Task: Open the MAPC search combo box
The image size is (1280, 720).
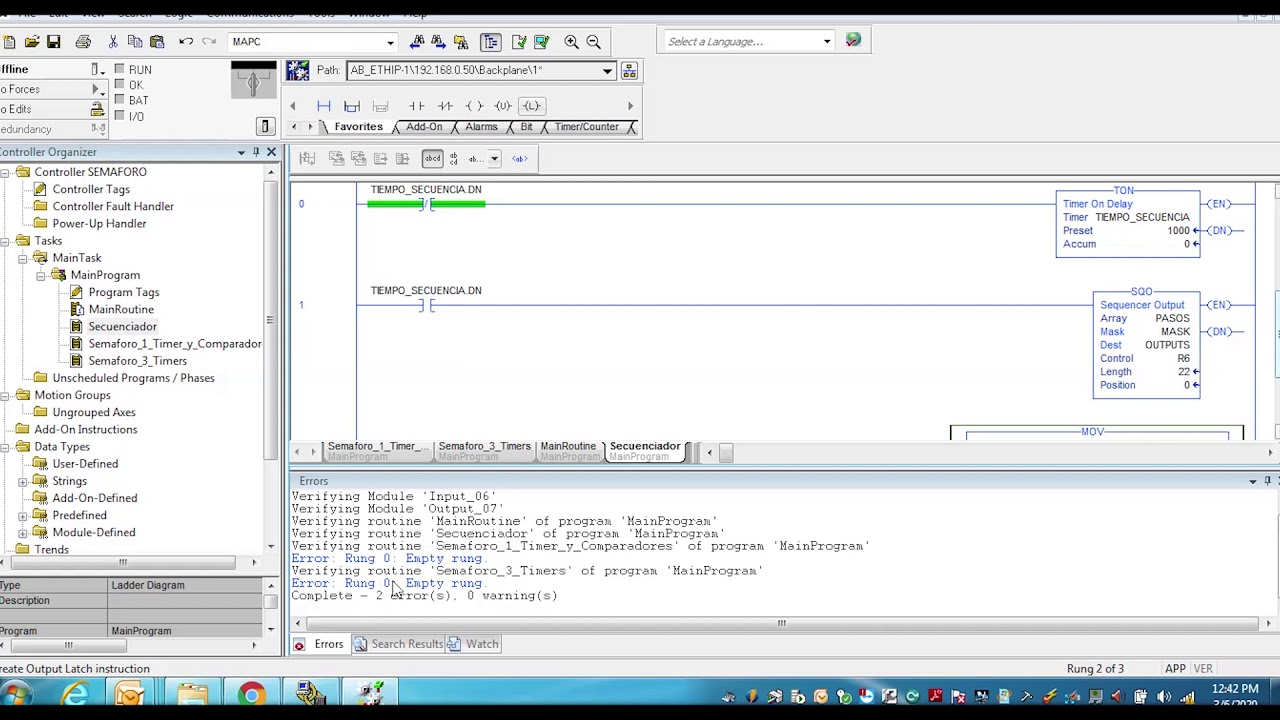Action: pos(391,42)
